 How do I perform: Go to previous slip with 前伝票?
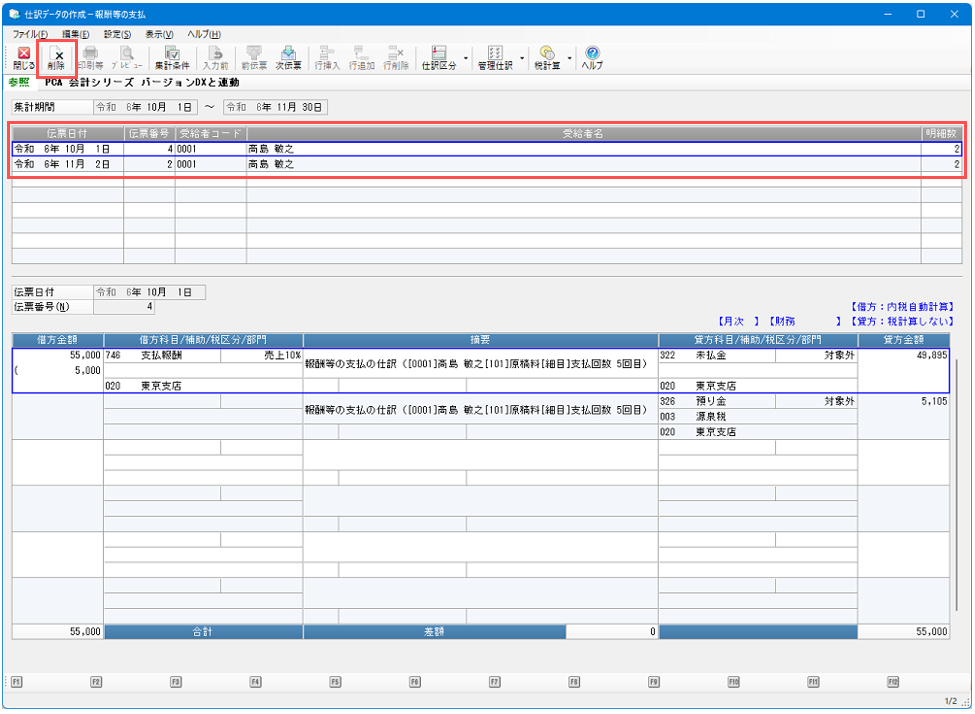(x=254, y=58)
